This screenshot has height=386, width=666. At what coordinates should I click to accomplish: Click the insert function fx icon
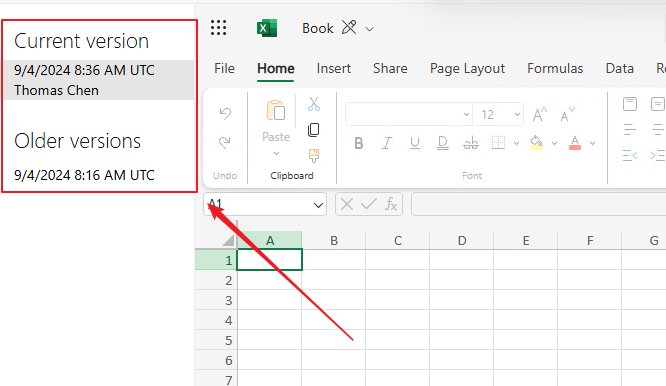(391, 204)
